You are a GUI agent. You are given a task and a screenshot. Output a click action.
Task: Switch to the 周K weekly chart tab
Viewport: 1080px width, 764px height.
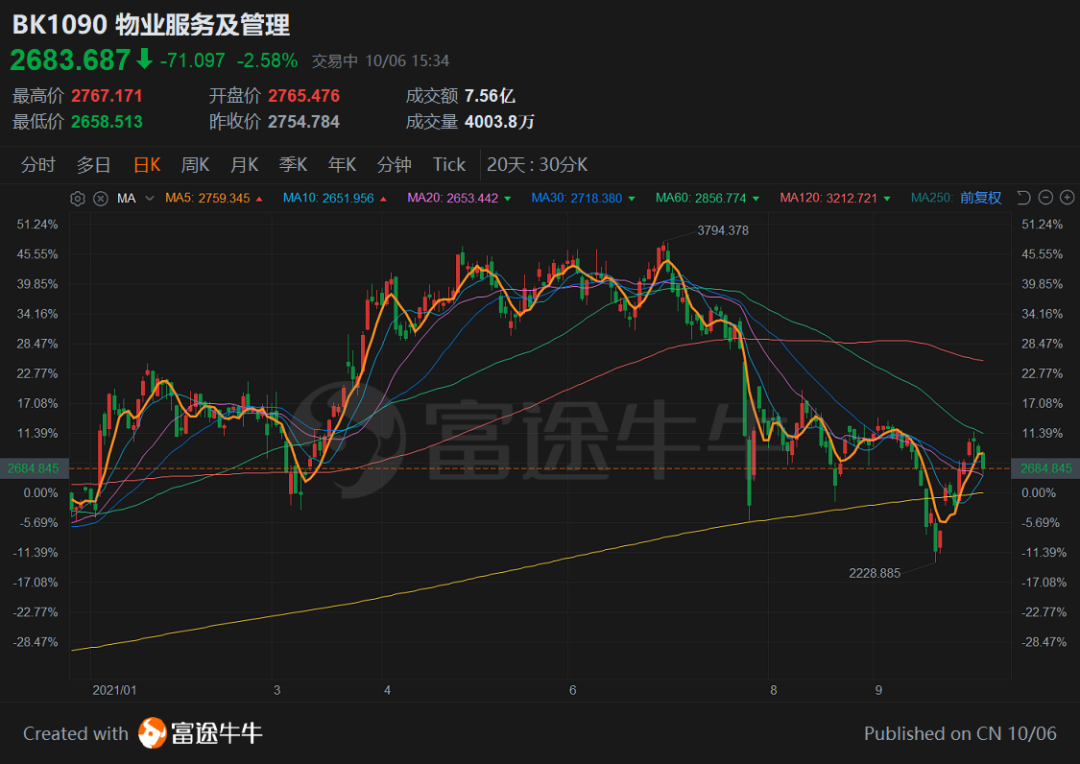click(x=195, y=165)
